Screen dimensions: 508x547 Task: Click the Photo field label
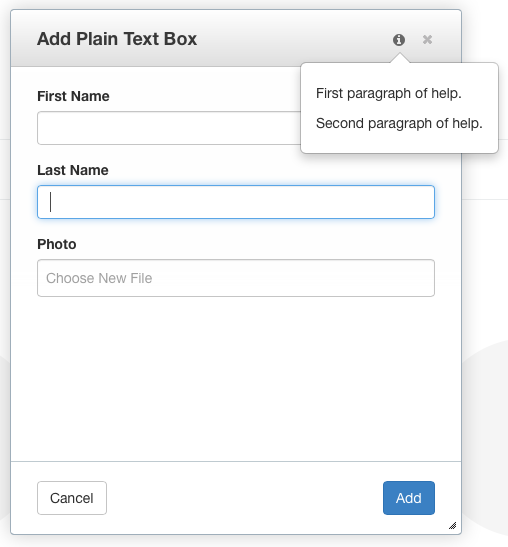tap(57, 244)
